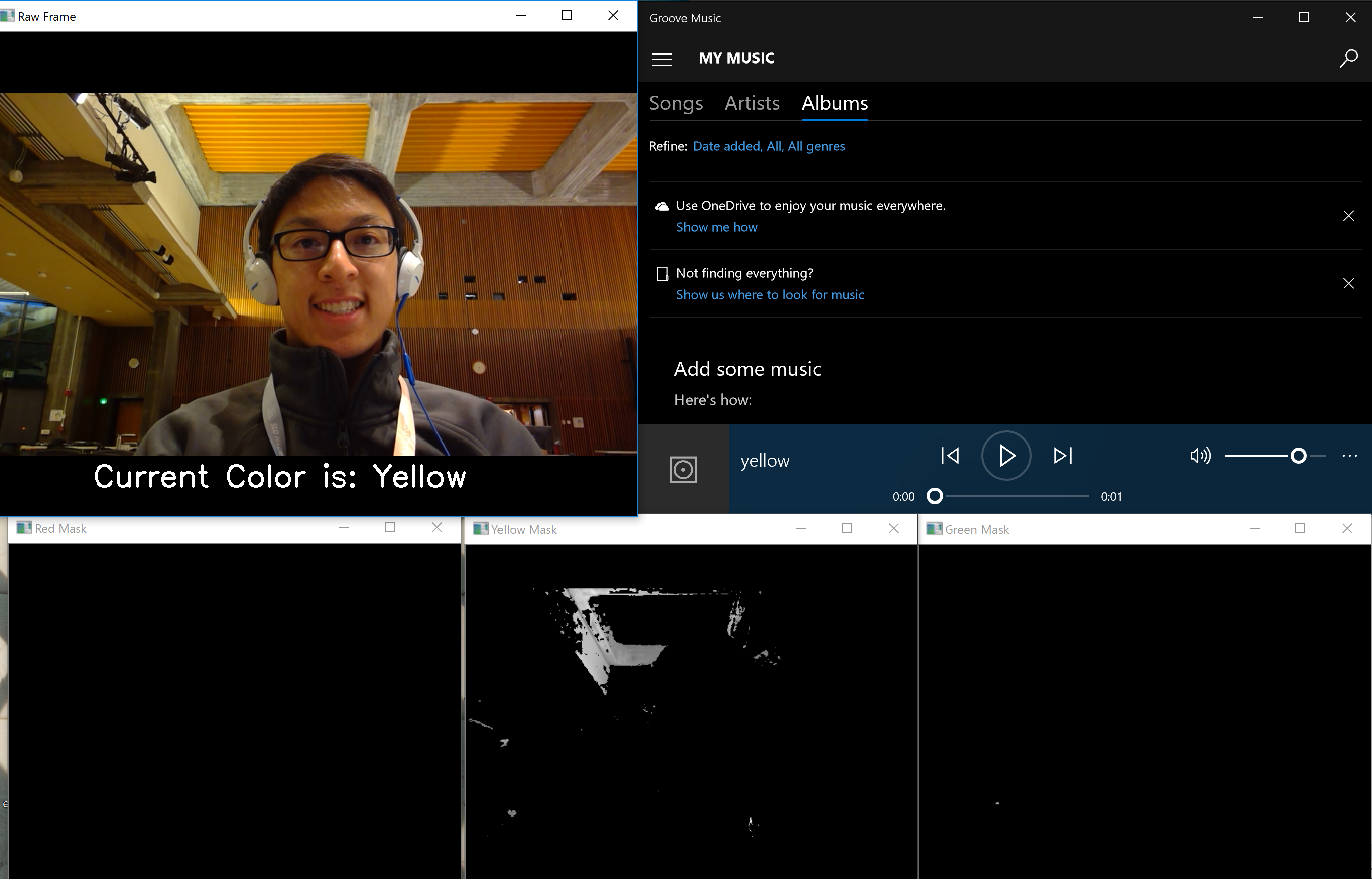
Task: Open the All genres filter dropdown
Action: click(816, 146)
